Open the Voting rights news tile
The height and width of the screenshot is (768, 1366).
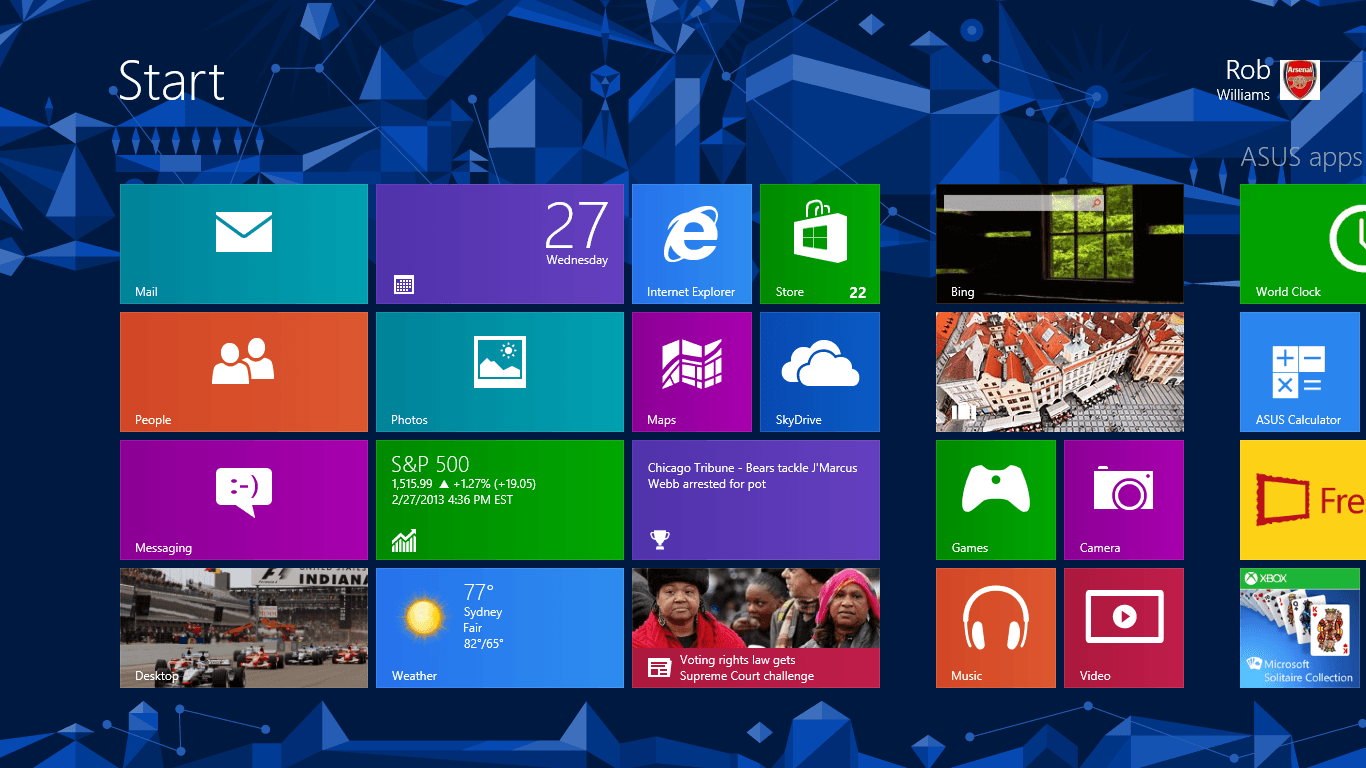pyautogui.click(x=756, y=628)
